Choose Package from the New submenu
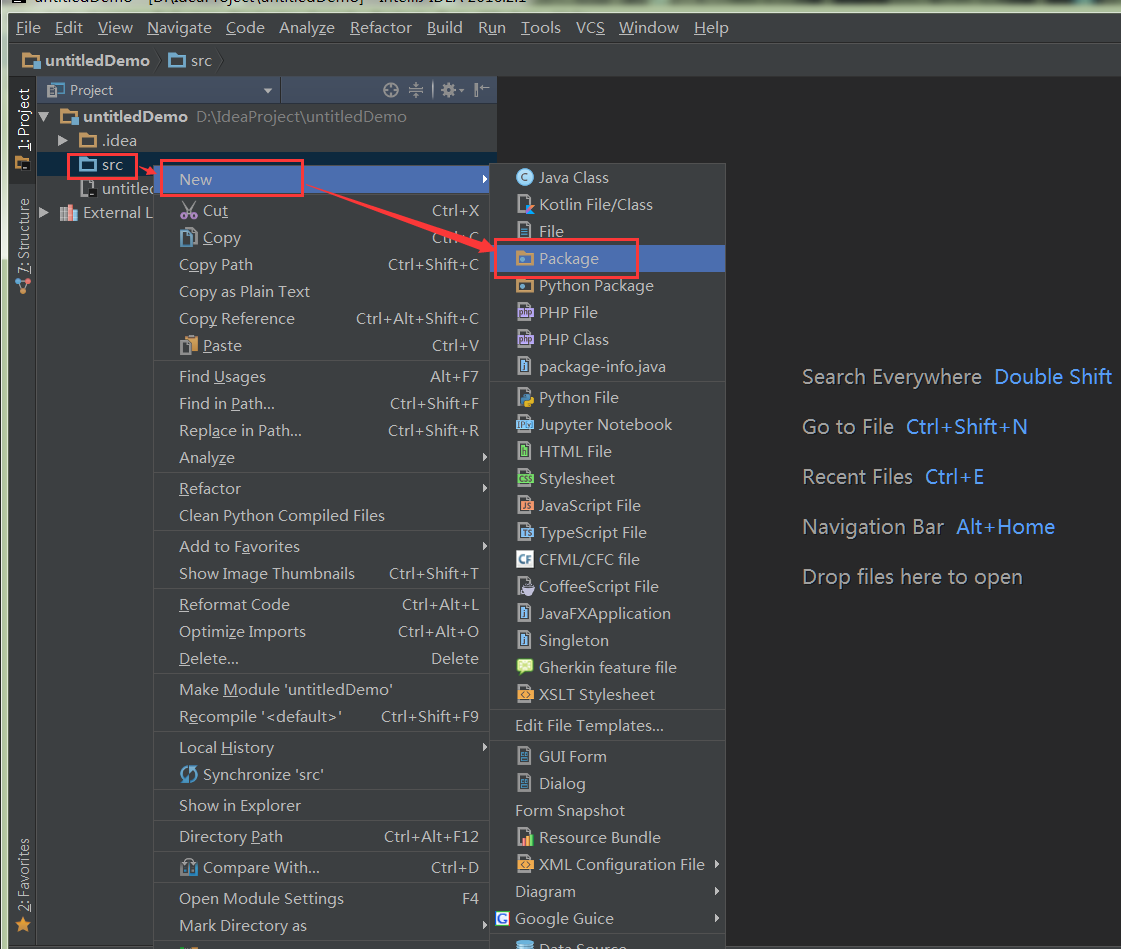This screenshot has width=1121, height=949. (568, 259)
